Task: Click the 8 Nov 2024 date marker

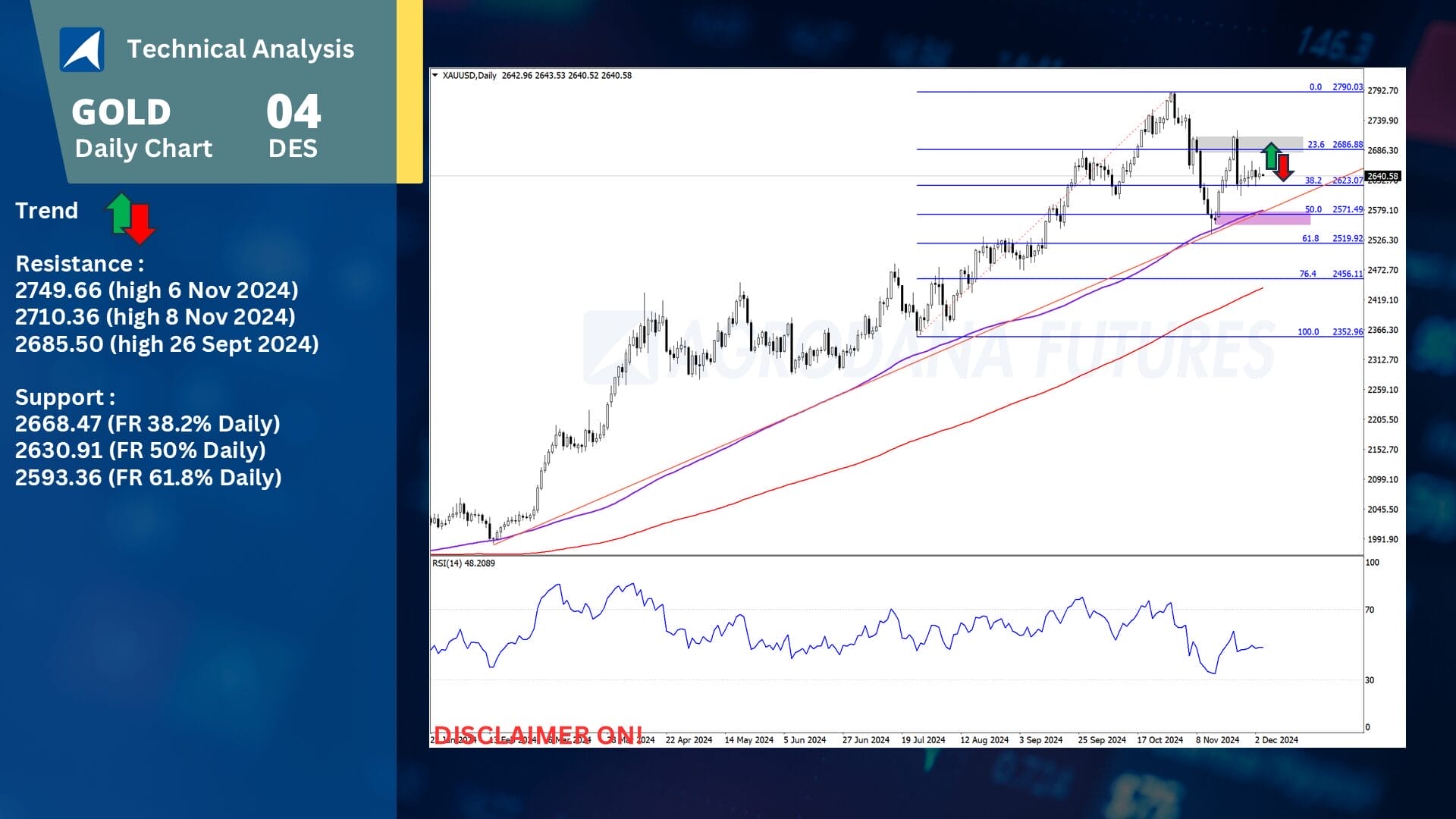Action: [1217, 739]
